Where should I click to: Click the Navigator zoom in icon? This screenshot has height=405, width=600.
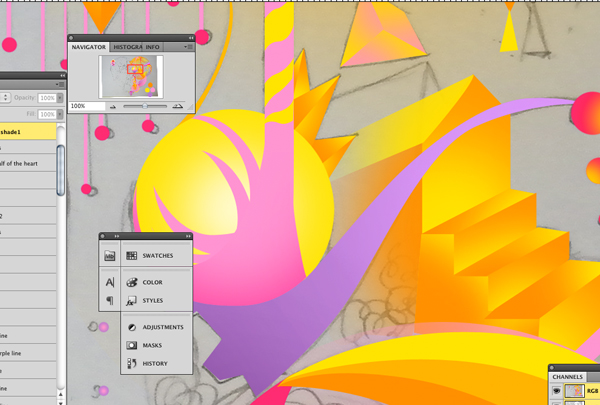pos(177,106)
